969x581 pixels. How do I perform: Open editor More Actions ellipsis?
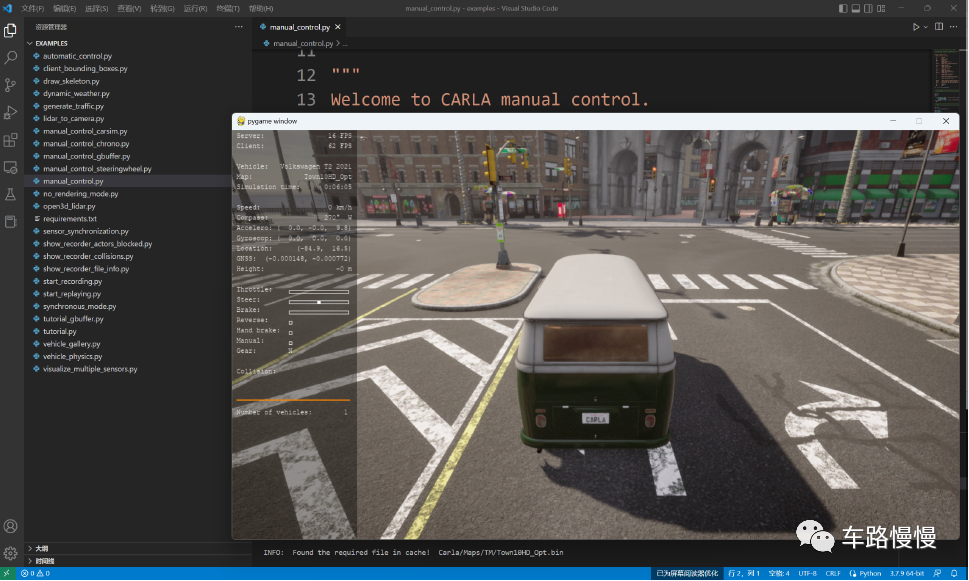pos(954,27)
